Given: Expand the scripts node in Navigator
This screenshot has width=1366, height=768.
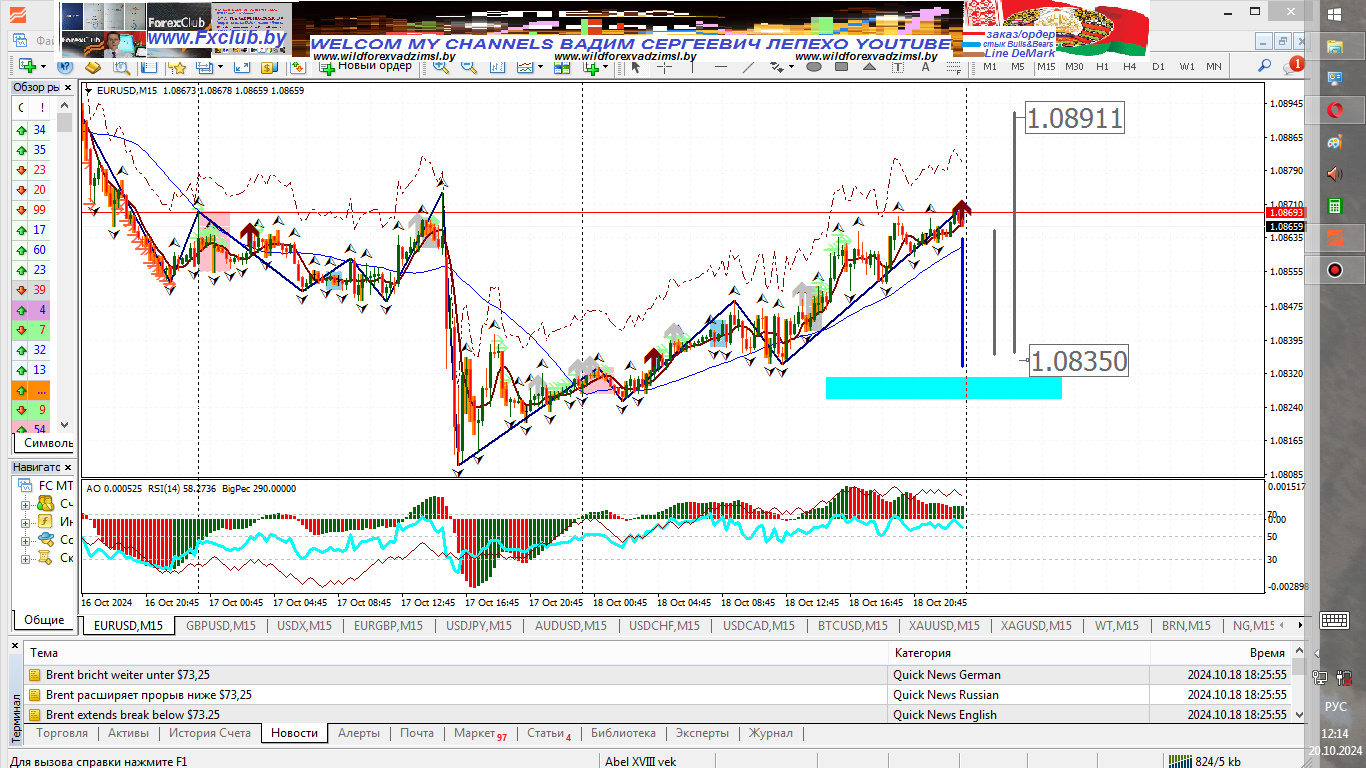Looking at the screenshot, I should click(25, 558).
